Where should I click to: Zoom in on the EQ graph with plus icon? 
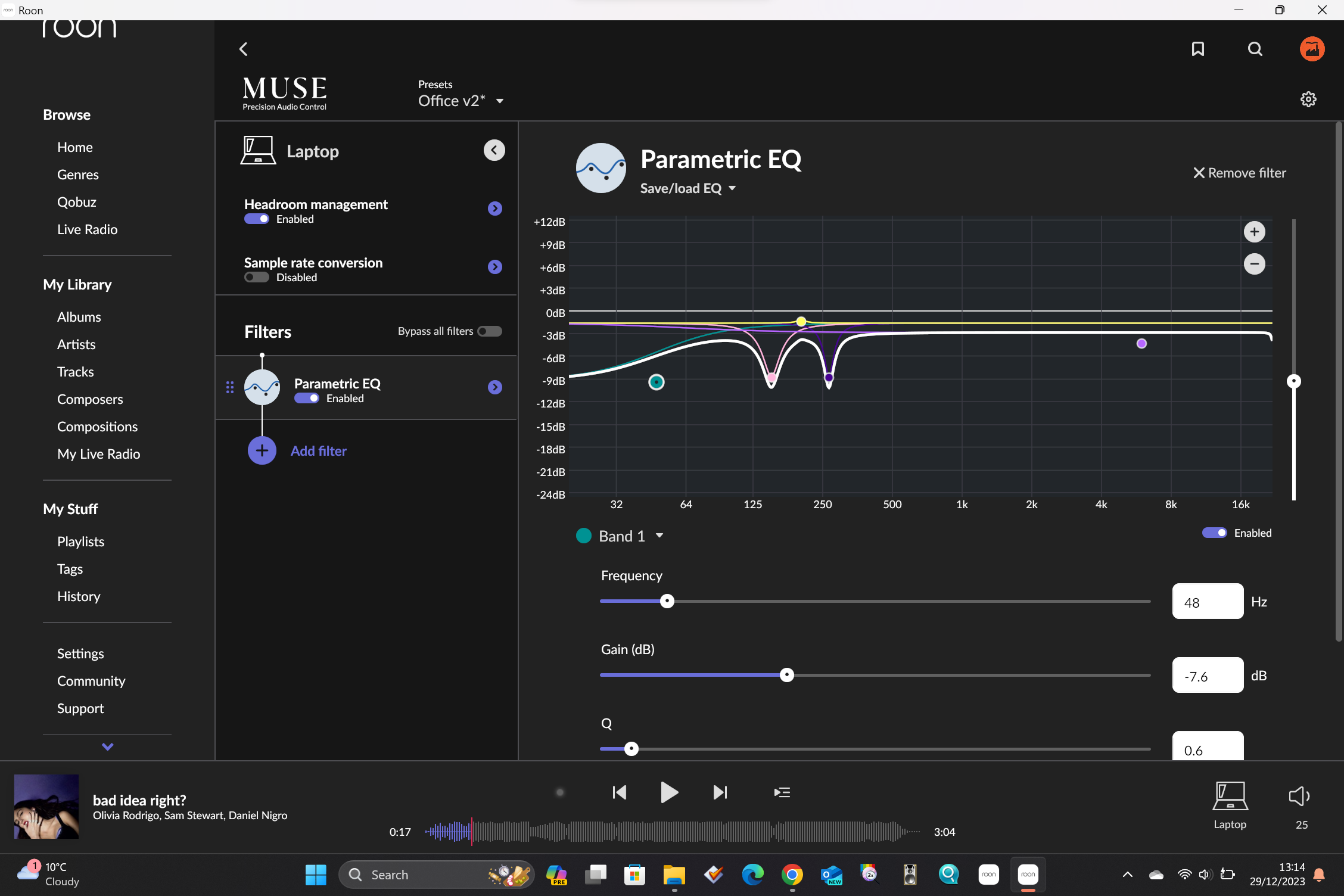pos(1255,232)
